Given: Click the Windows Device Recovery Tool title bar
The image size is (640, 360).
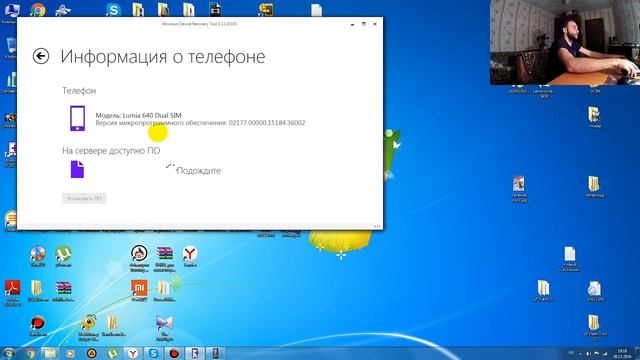Looking at the screenshot, I should tap(200, 24).
